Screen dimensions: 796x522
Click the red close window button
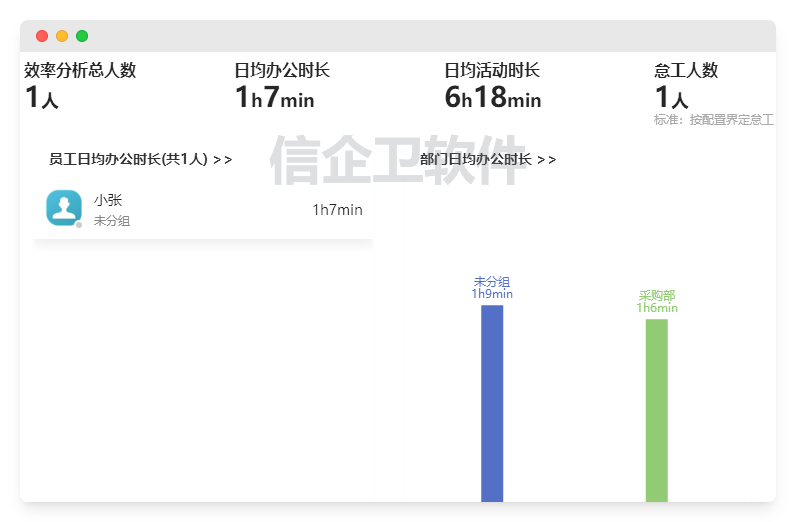click(x=42, y=36)
